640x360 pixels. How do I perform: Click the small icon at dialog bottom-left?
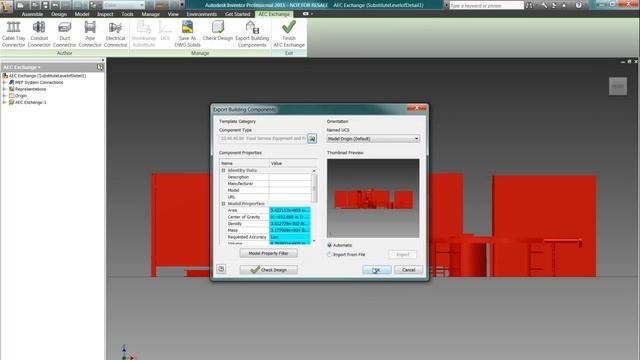[221, 269]
